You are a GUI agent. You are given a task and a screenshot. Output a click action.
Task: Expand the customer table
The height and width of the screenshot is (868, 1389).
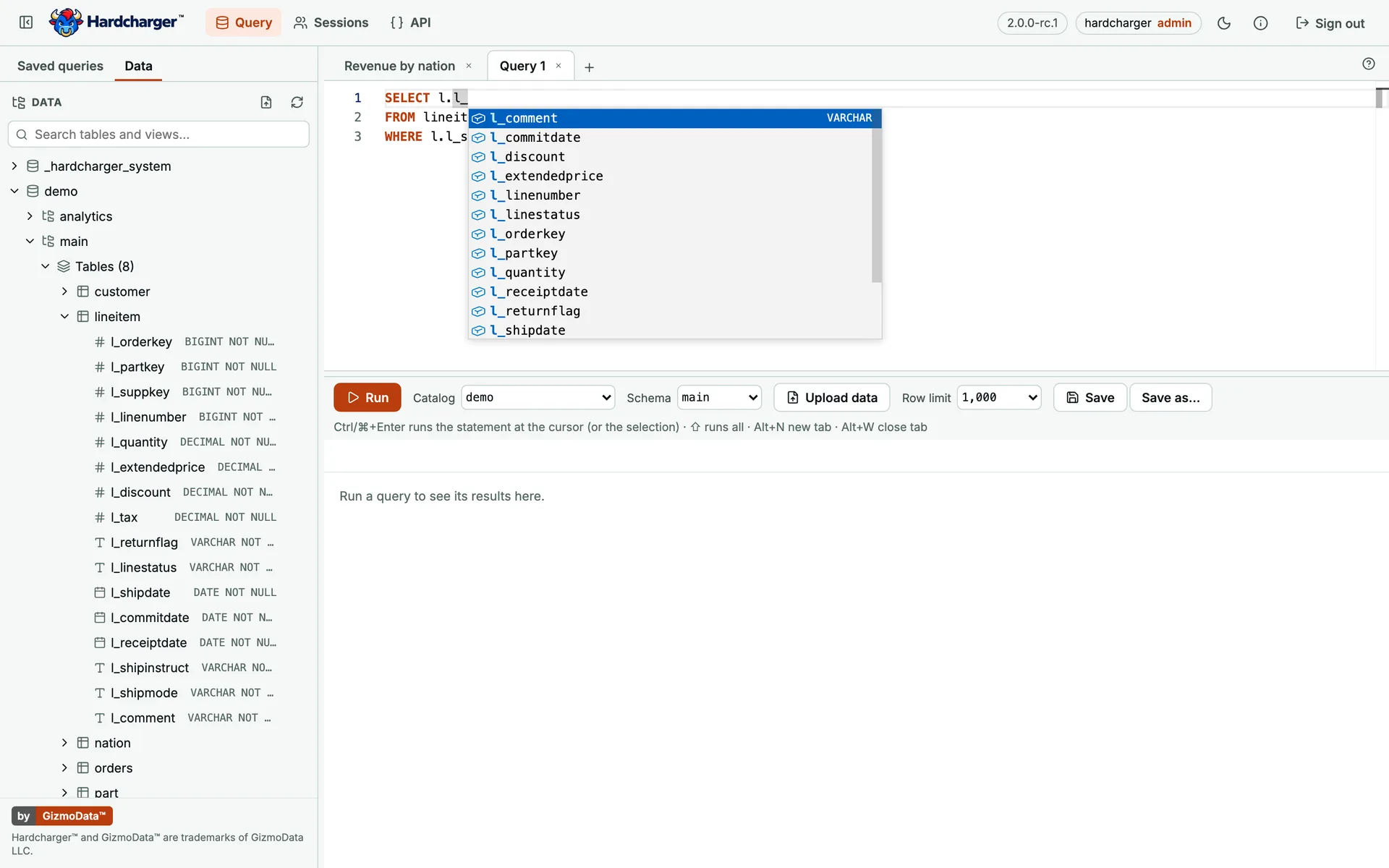(x=64, y=292)
